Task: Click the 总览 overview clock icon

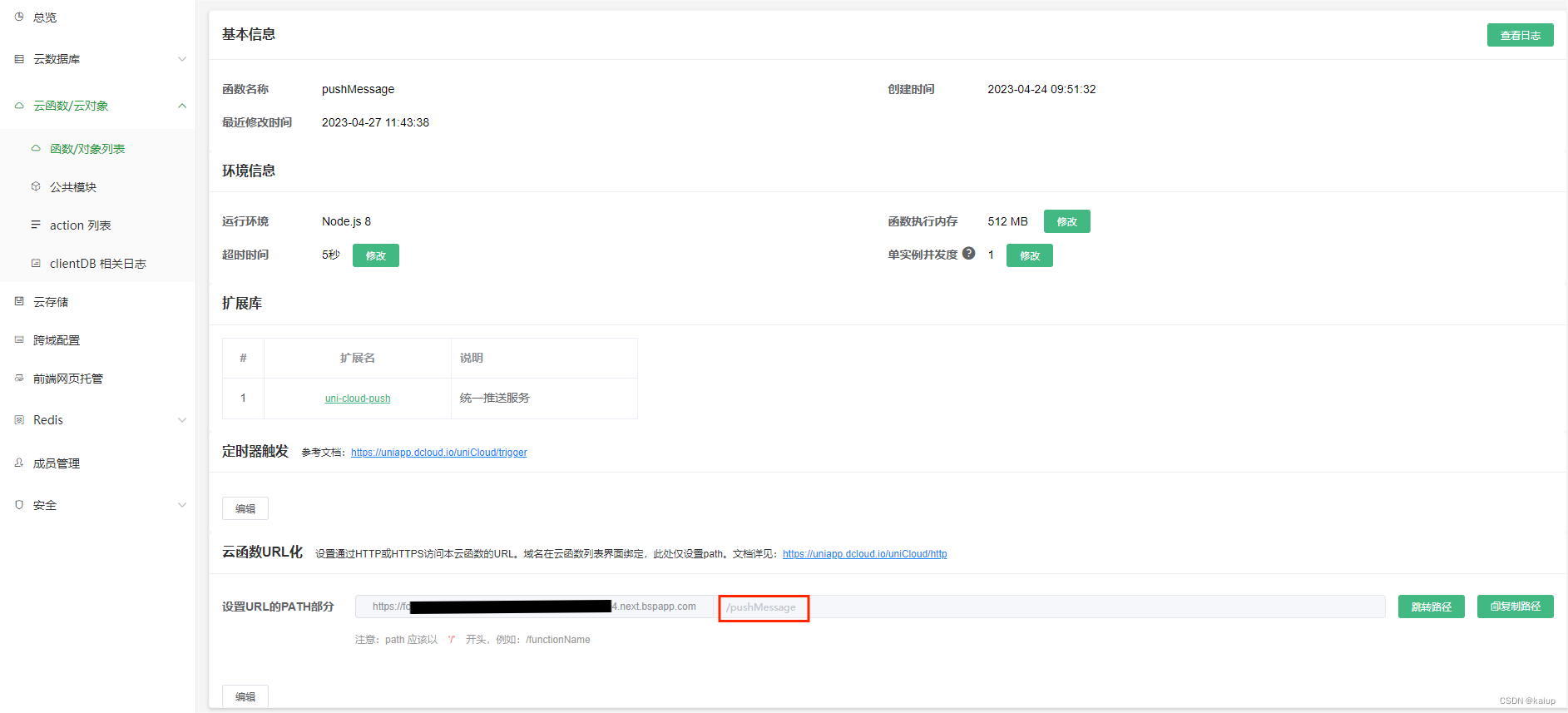Action: 19,17
